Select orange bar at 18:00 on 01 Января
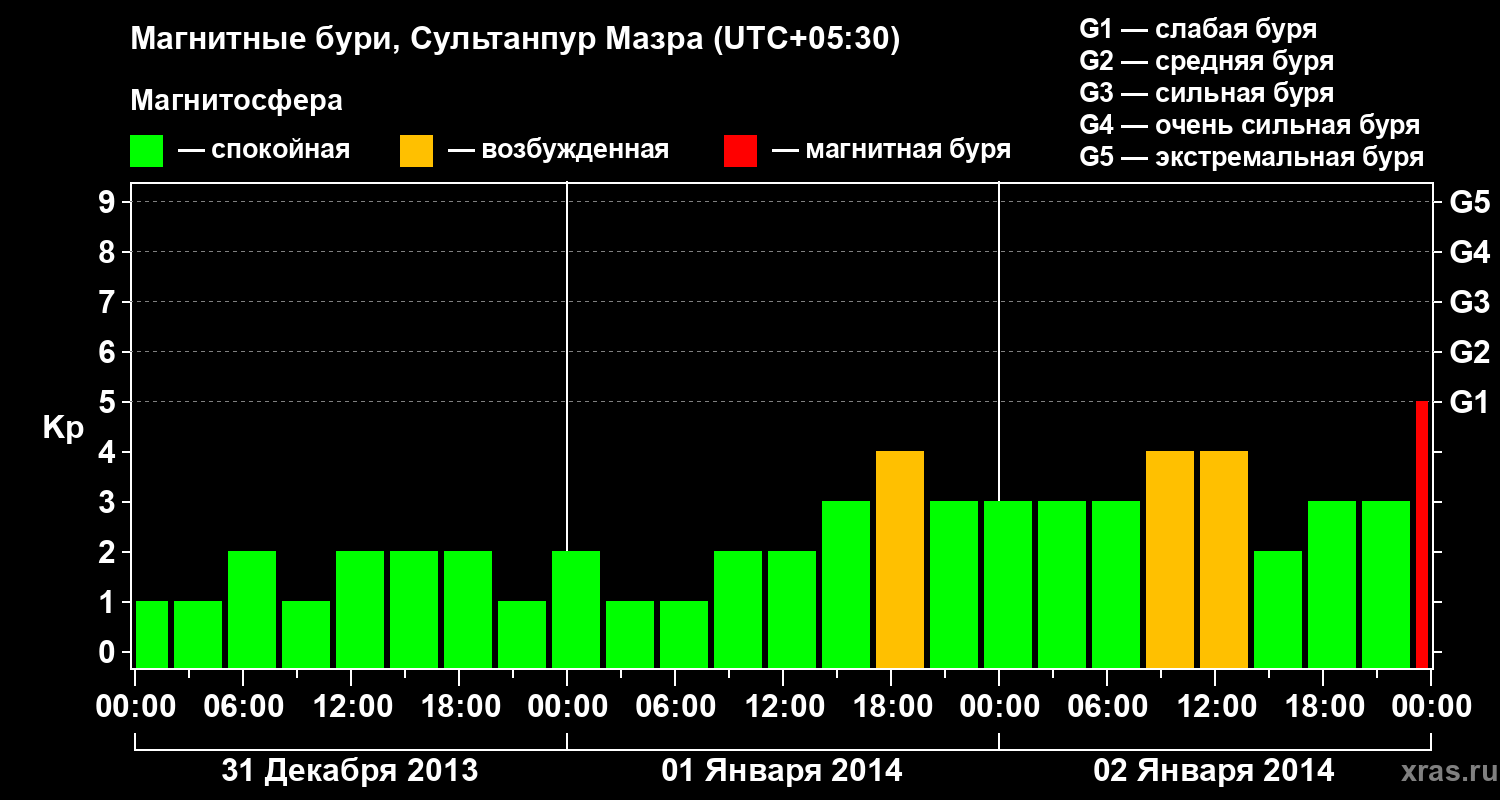The width and height of the screenshot is (1500, 800). pos(900,560)
